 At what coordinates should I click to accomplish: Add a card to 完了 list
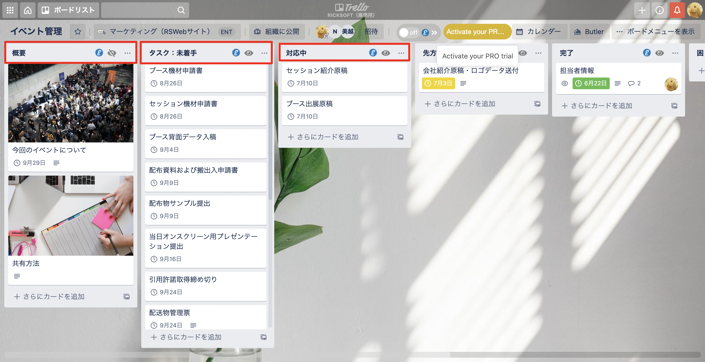pos(597,106)
